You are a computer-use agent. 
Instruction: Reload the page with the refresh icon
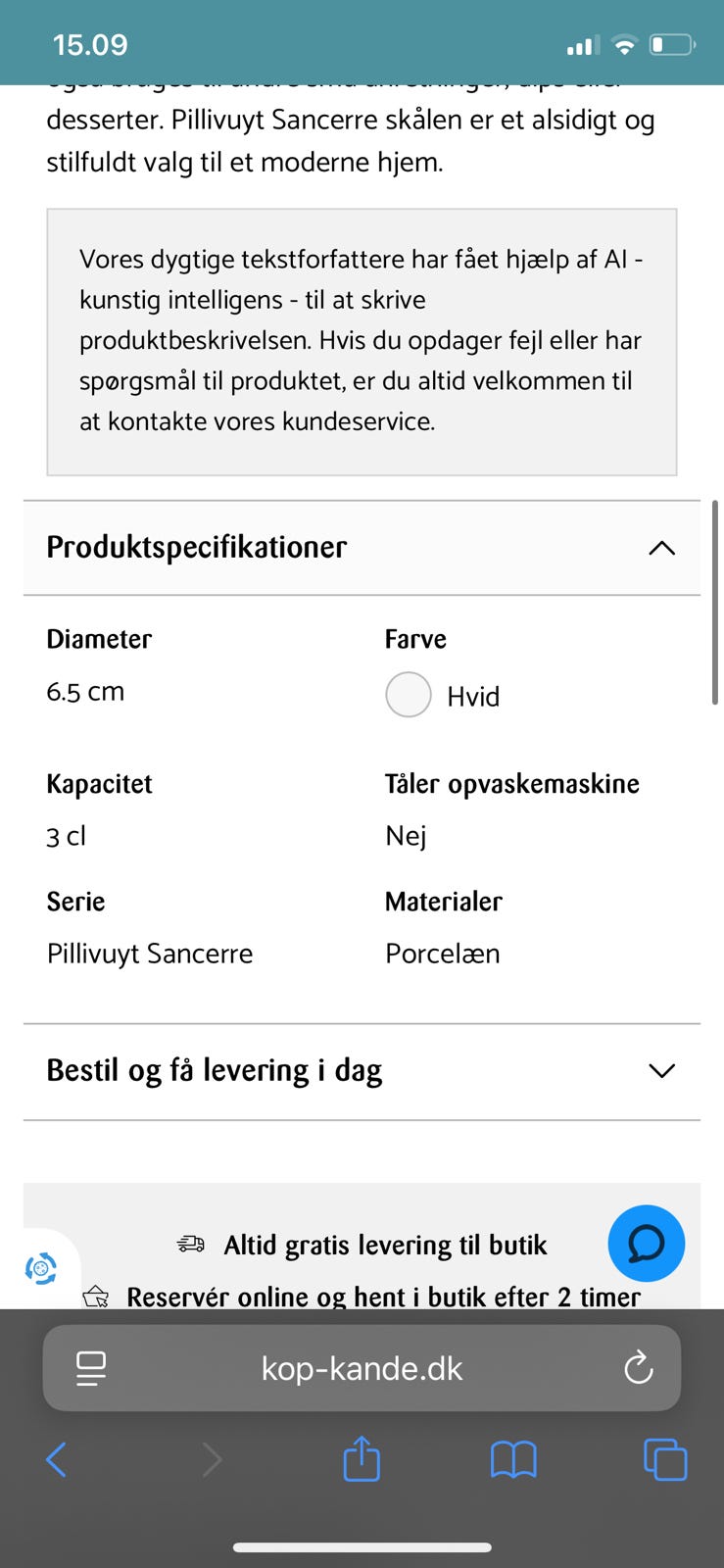pos(638,1367)
